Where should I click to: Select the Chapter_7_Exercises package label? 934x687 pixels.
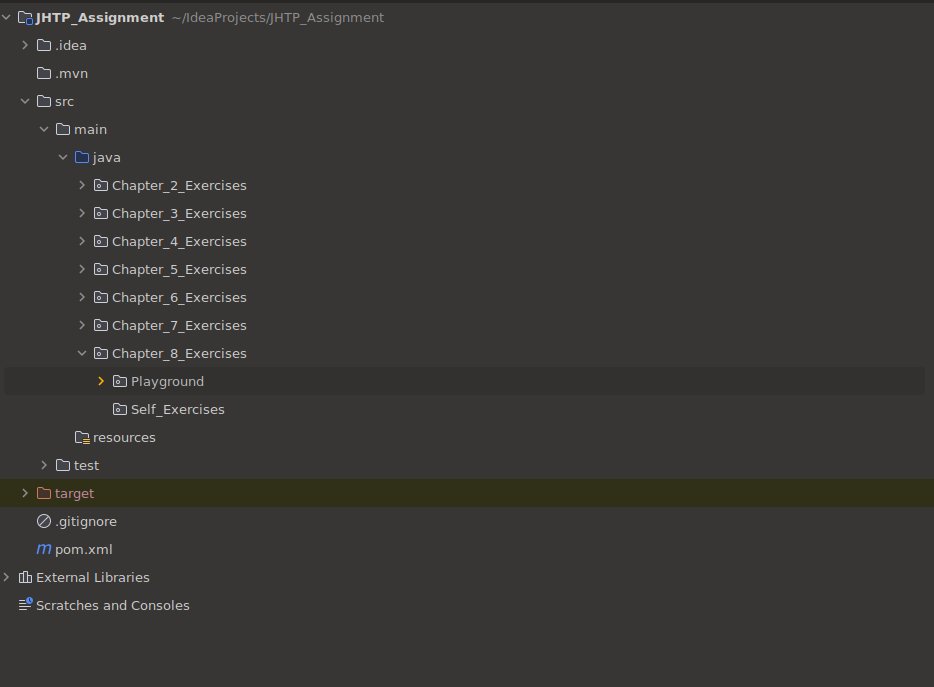pos(179,325)
